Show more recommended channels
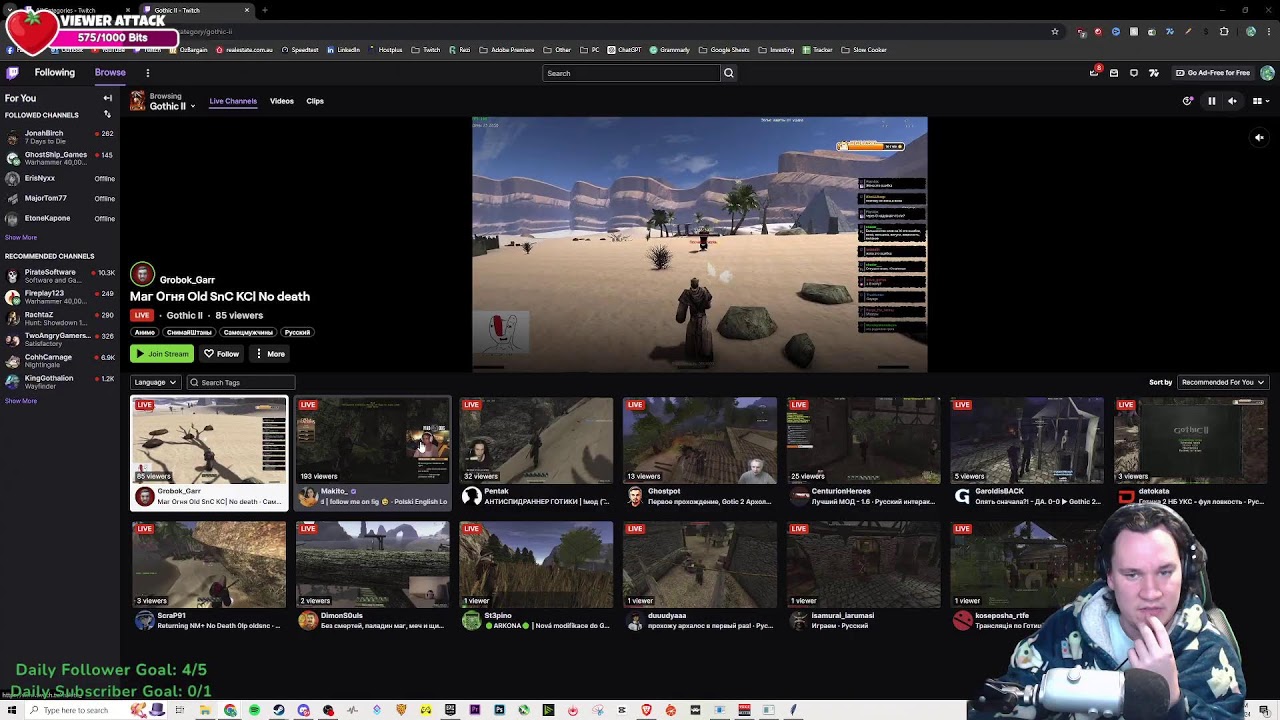1280x720 pixels. 21,401
